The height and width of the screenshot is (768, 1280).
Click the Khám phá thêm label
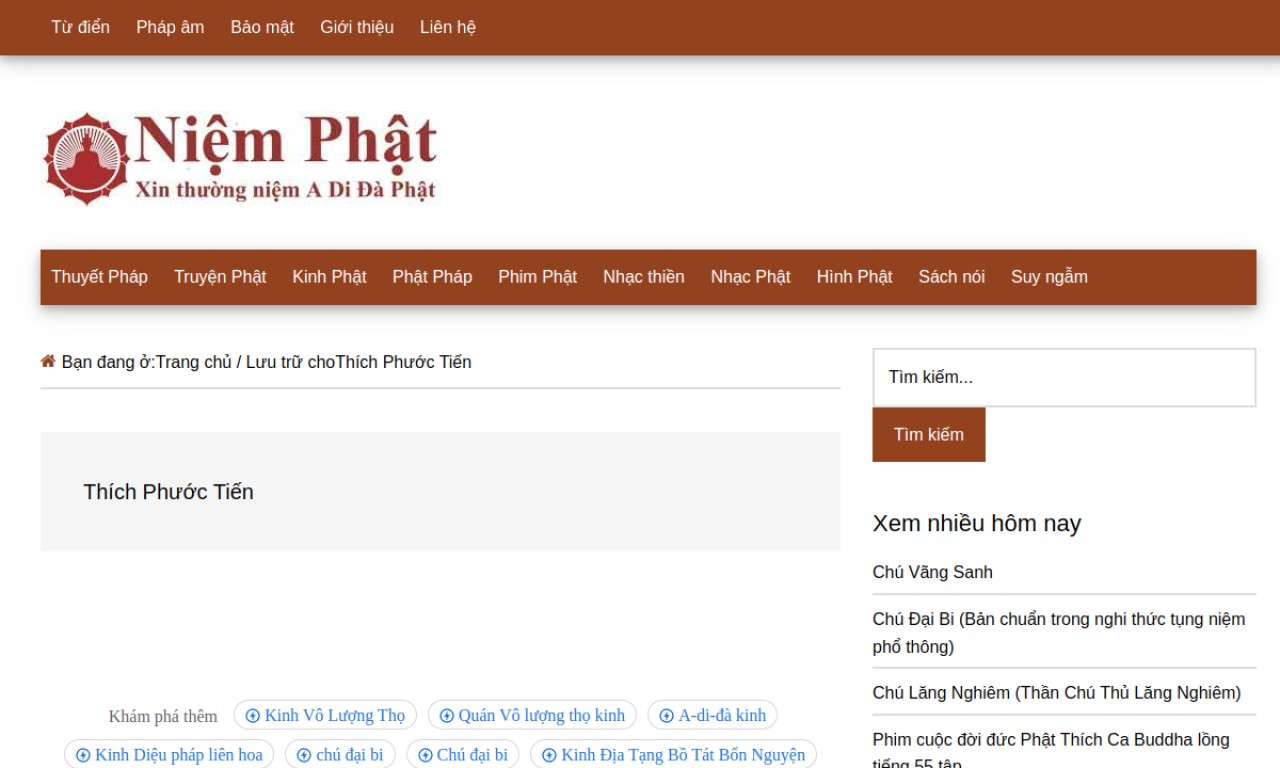(163, 716)
